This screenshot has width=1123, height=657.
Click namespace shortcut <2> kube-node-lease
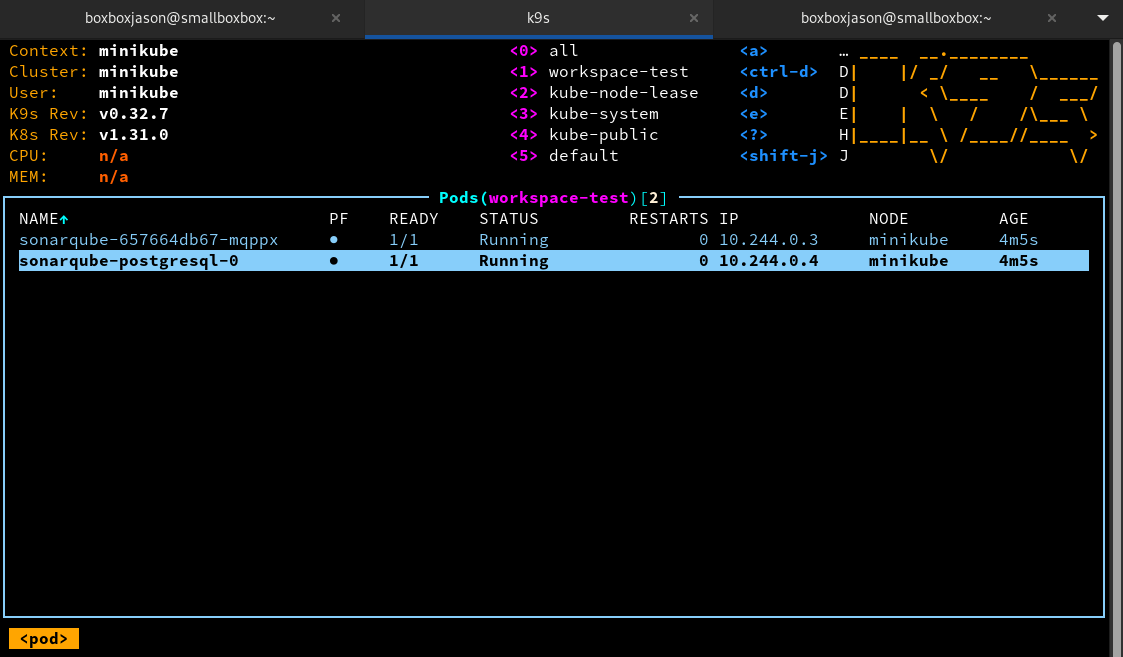[x=604, y=92]
